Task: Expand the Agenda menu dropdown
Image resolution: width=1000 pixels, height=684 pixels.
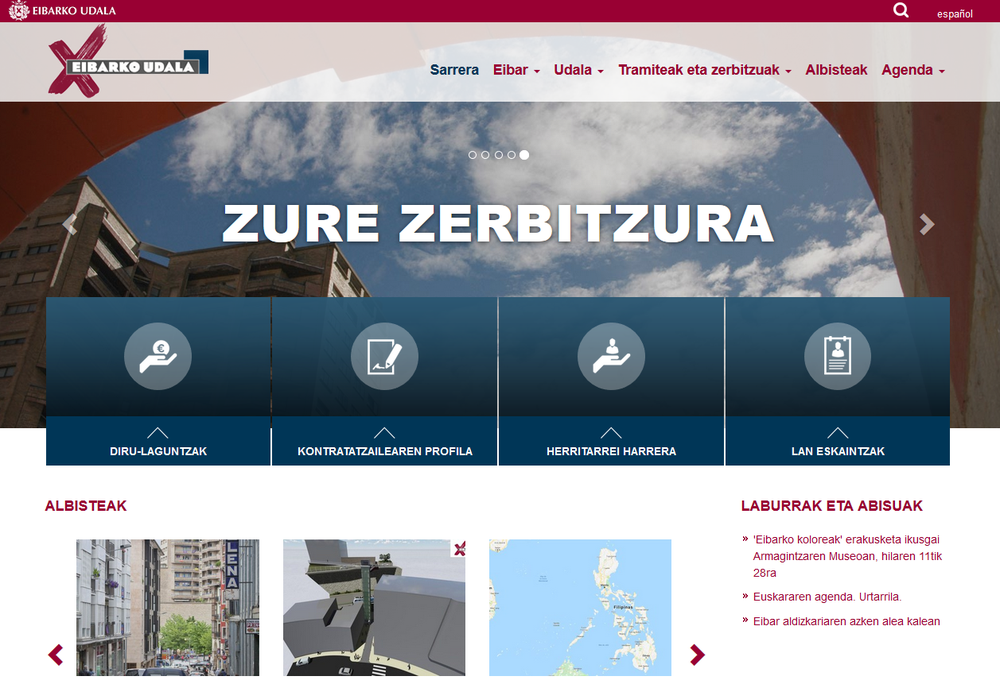Action: point(913,70)
